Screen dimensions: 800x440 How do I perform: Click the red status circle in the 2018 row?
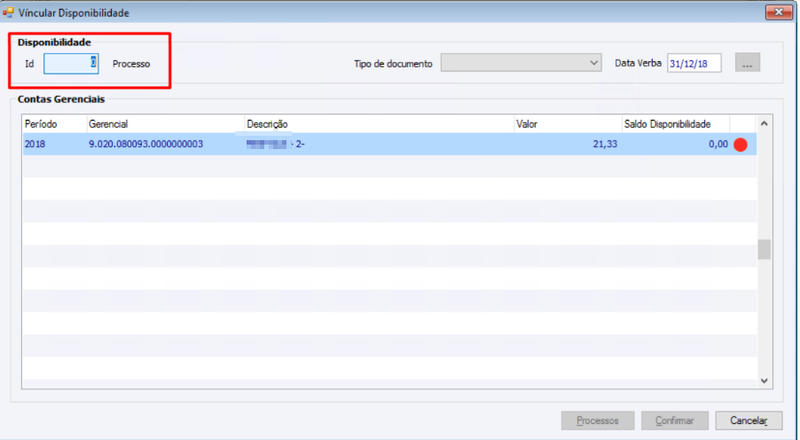pos(740,144)
